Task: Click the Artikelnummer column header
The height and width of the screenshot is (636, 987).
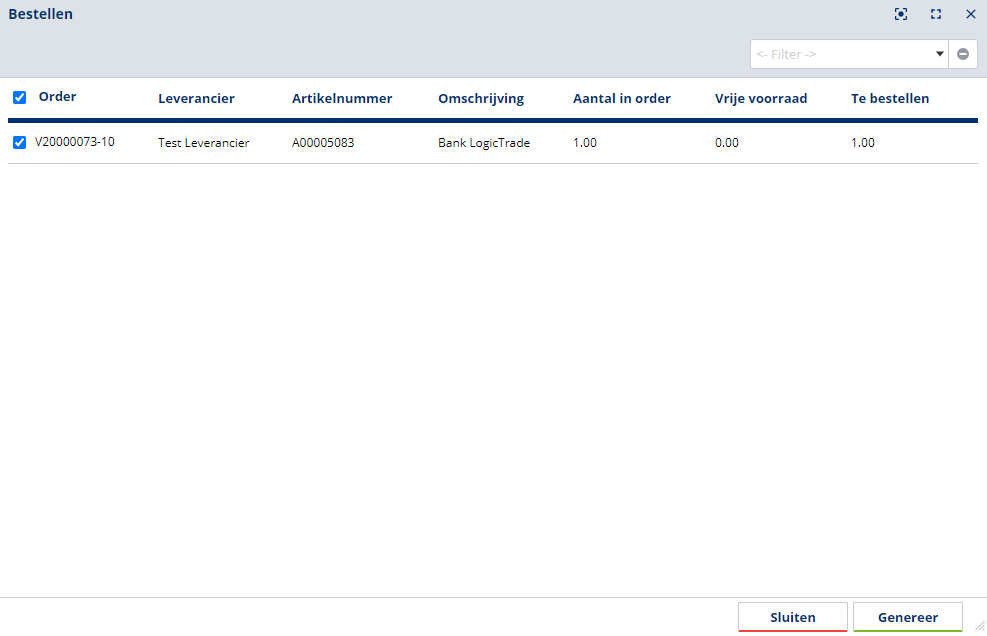Action: (x=342, y=98)
